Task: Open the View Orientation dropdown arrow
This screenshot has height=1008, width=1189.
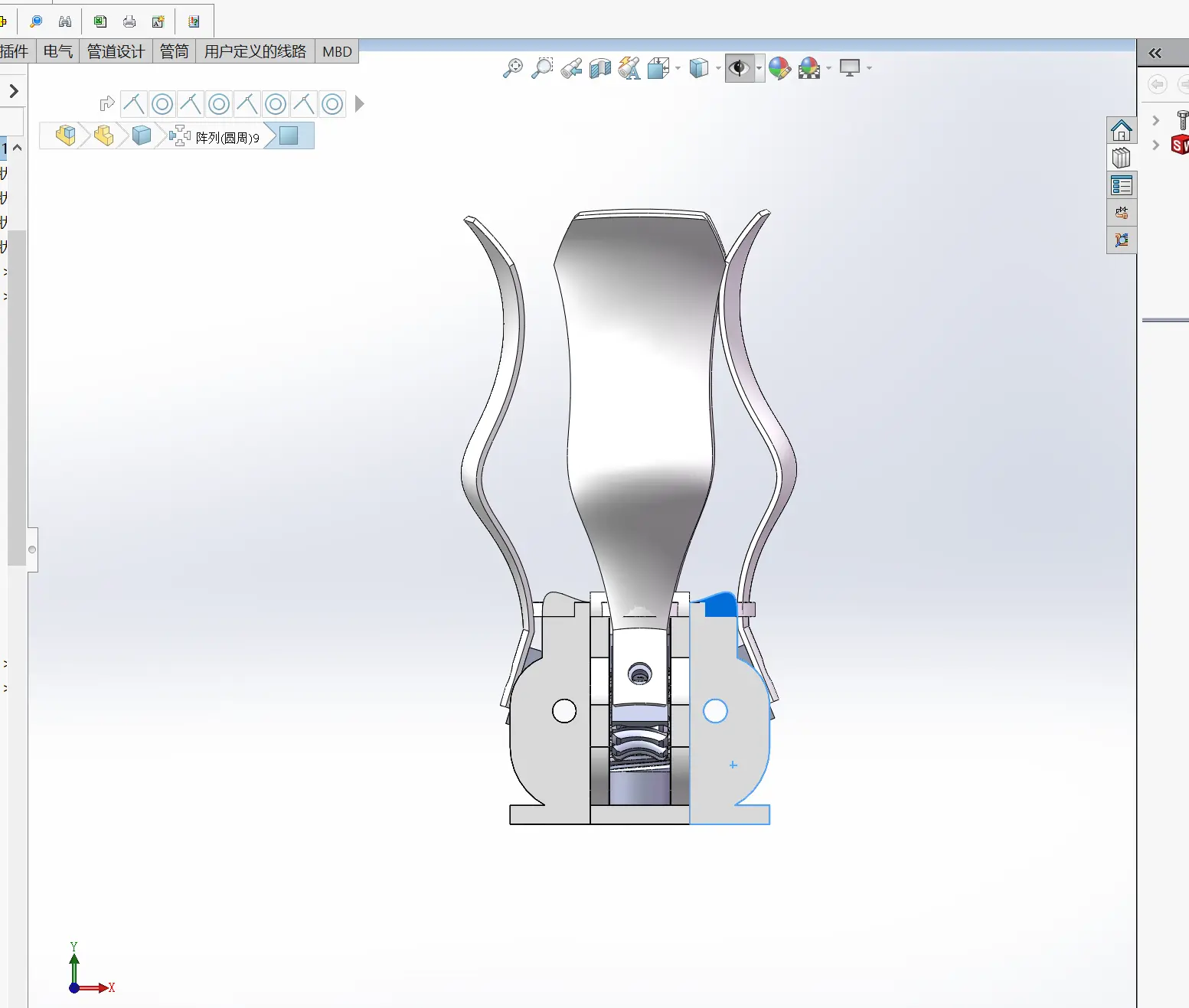Action: click(678, 69)
